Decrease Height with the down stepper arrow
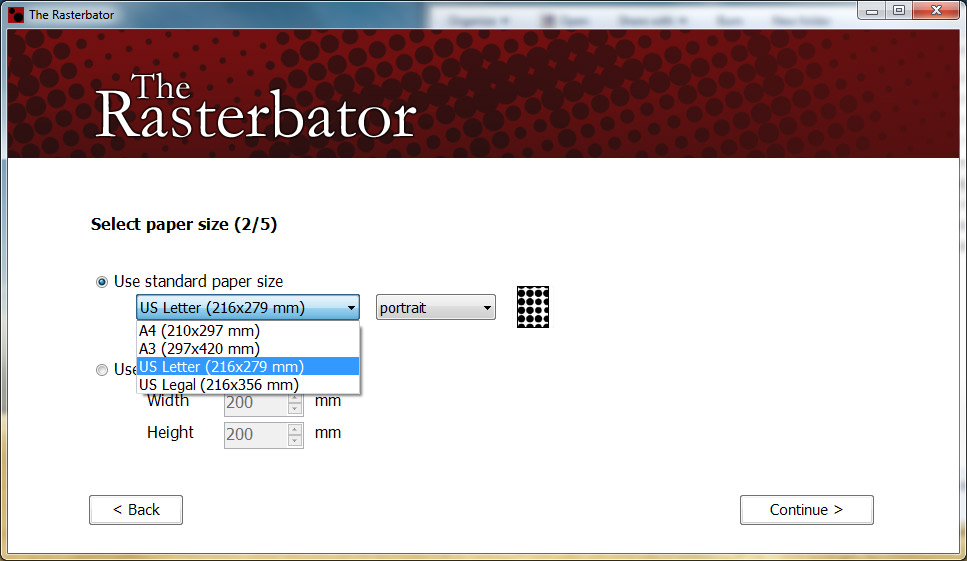Image resolution: width=967 pixels, height=561 pixels. tap(295, 441)
